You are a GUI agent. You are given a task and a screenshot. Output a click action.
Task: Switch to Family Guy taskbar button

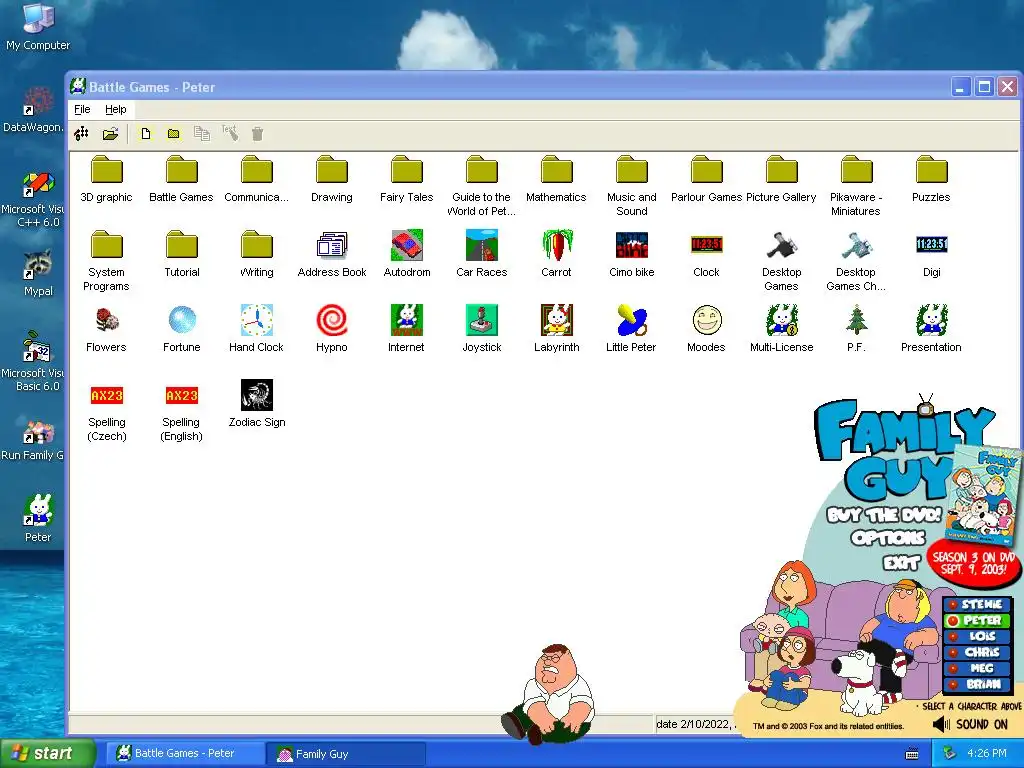(345, 754)
